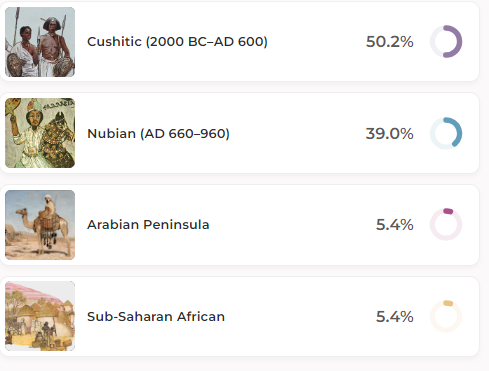This screenshot has height=371, width=489.
Task: Click the Sub-Saharan African village thumbnail
Action: click(x=40, y=316)
